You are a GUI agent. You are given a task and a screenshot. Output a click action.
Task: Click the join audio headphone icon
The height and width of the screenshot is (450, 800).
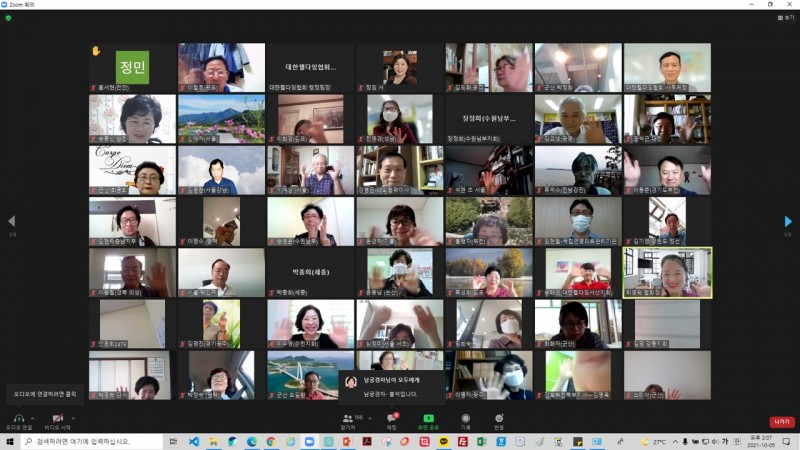point(18,418)
